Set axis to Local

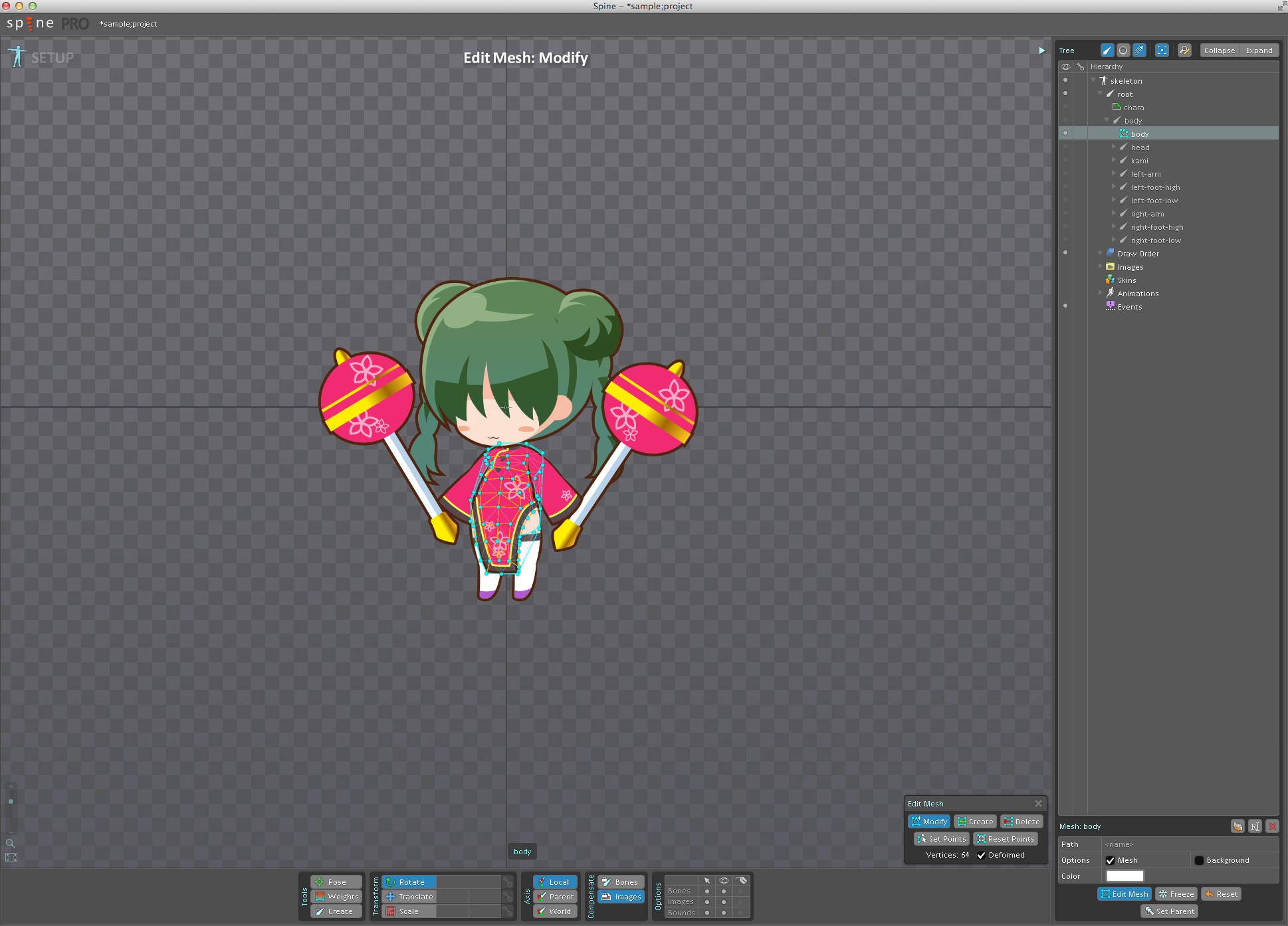coord(555,882)
